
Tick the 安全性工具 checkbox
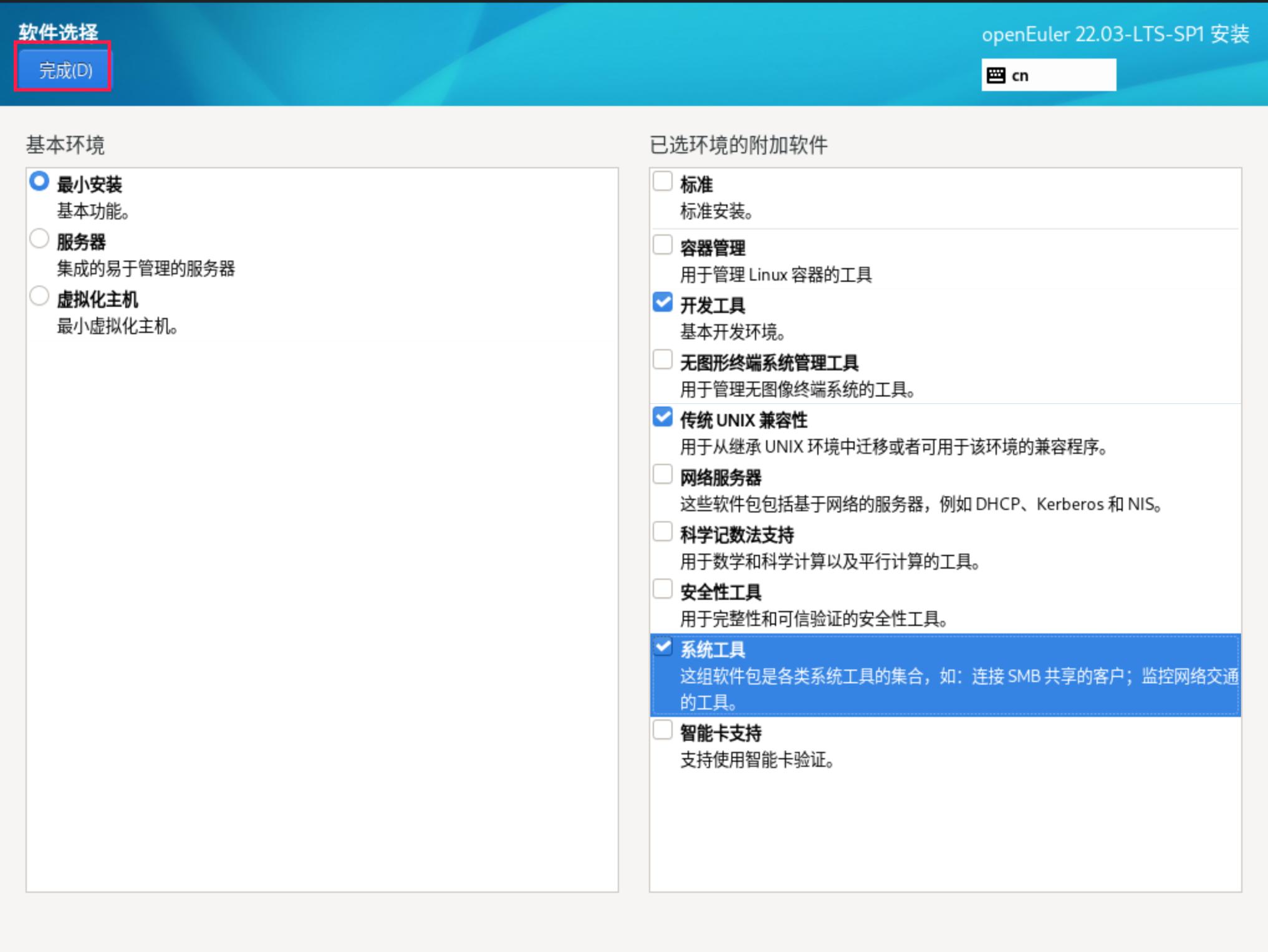pos(663,589)
